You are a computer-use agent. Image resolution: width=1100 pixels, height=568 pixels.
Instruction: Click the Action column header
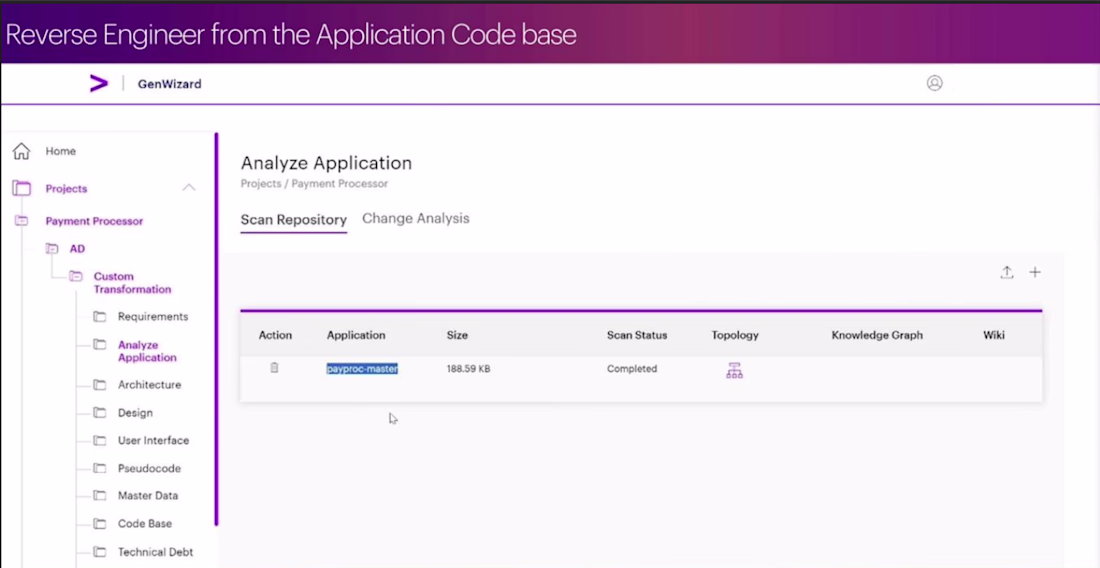275,335
